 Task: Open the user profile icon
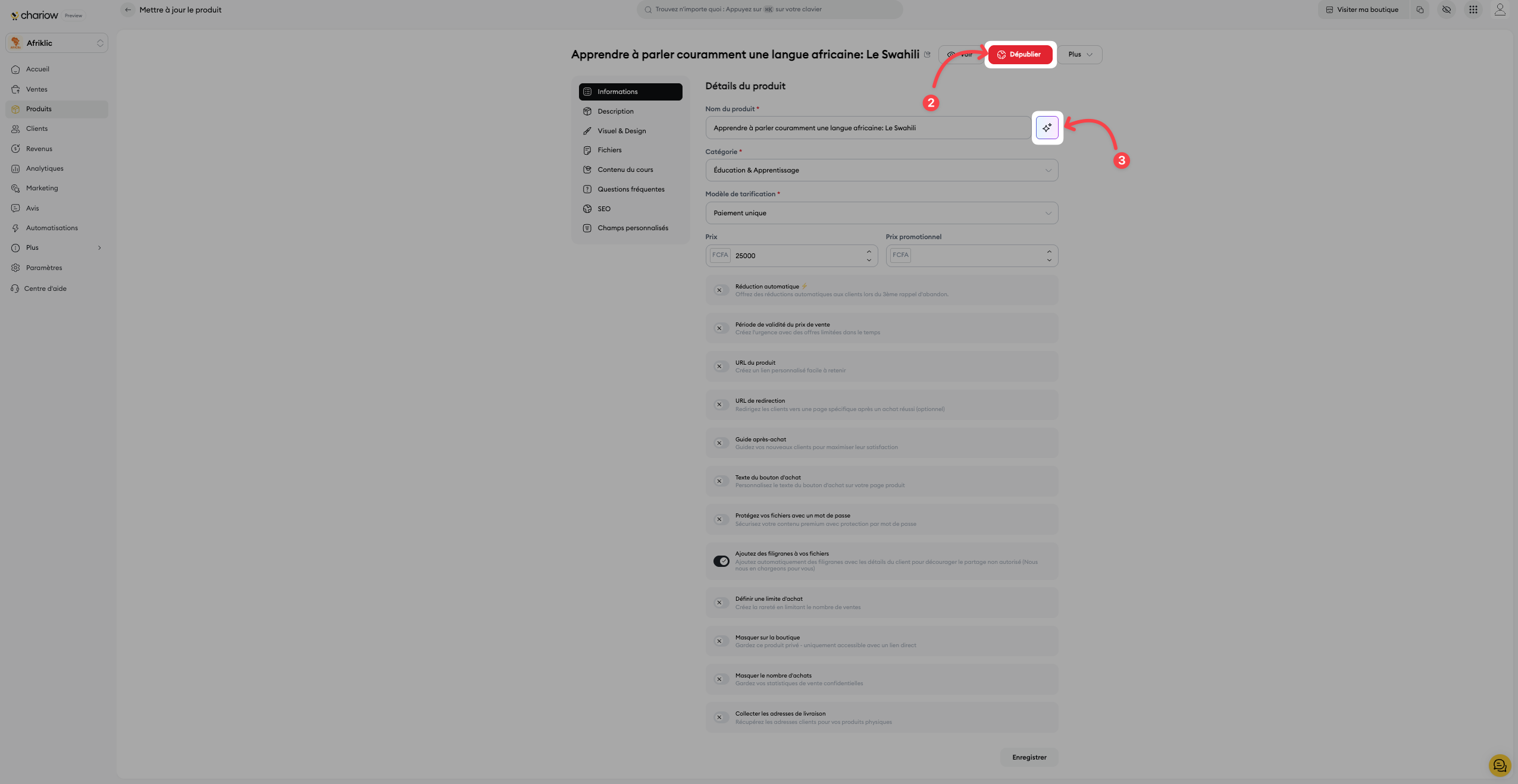[x=1500, y=10]
